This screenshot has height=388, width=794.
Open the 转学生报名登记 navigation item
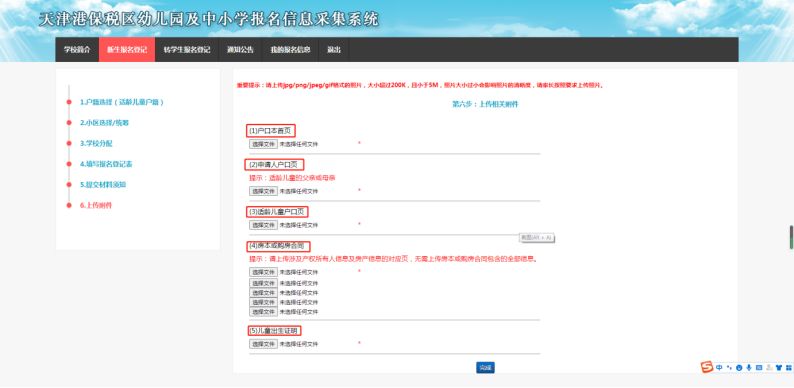(x=186, y=50)
